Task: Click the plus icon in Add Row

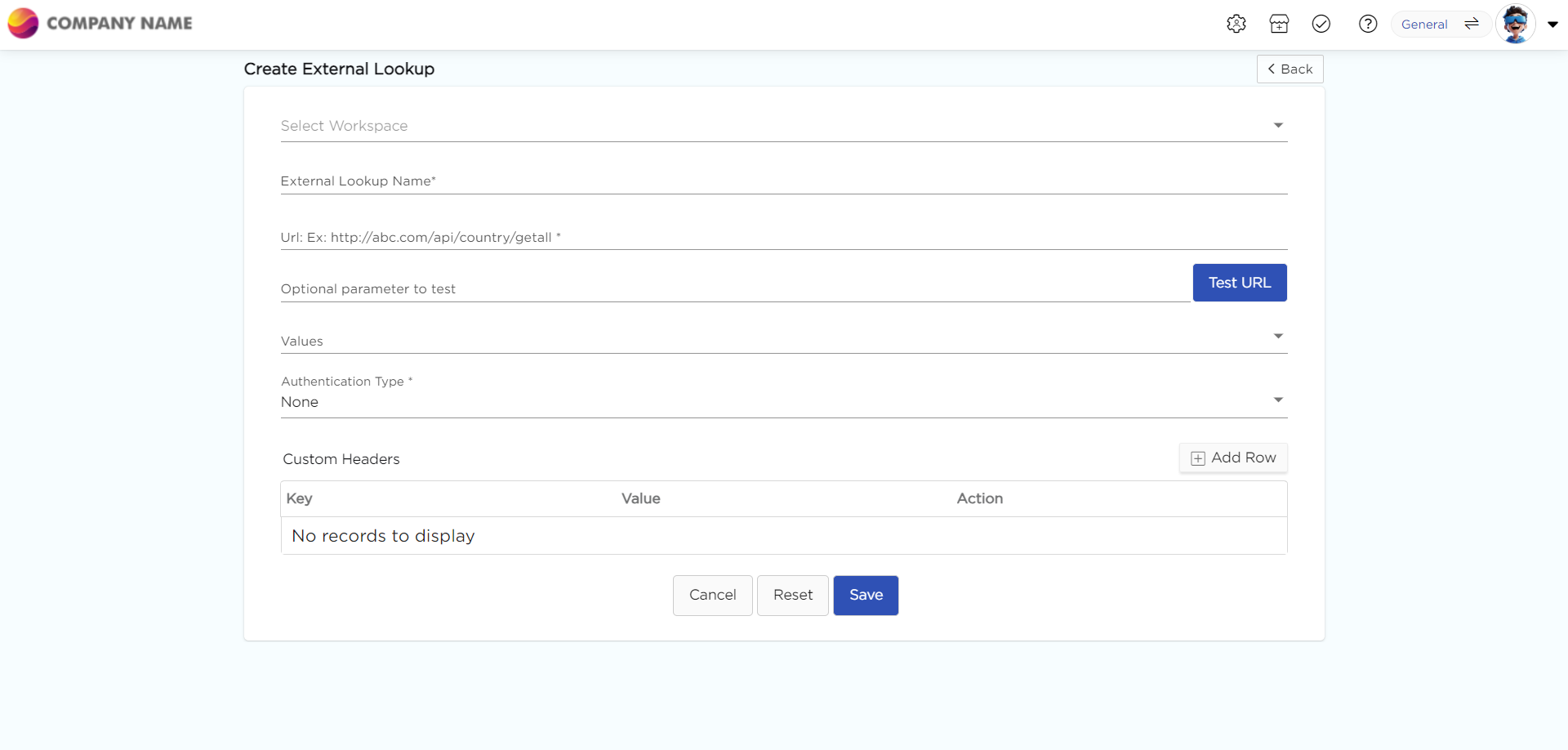Action: pyautogui.click(x=1198, y=458)
